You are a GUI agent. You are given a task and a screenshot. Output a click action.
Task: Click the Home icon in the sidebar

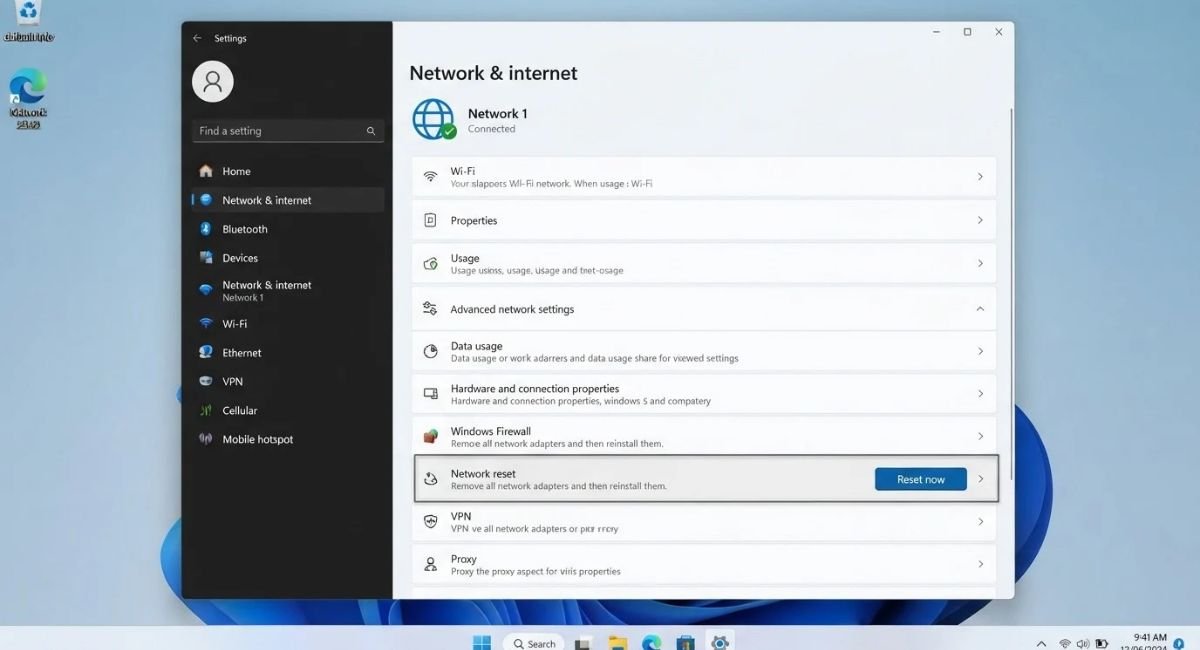(x=206, y=171)
